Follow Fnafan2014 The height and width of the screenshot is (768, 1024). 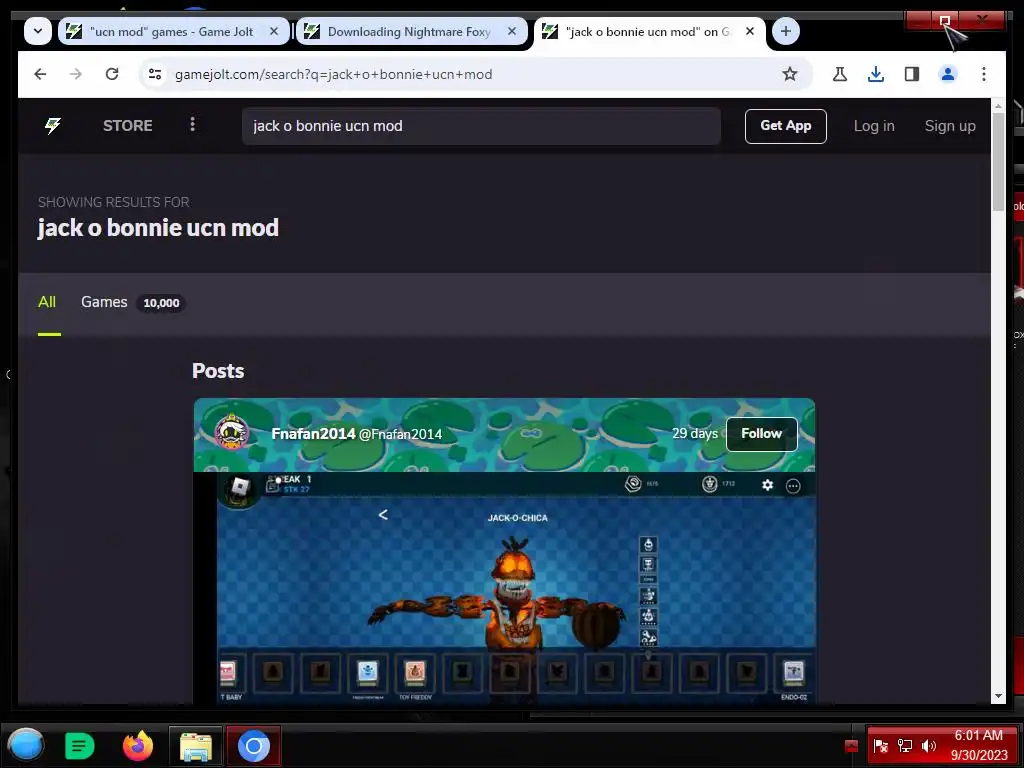[761, 434]
